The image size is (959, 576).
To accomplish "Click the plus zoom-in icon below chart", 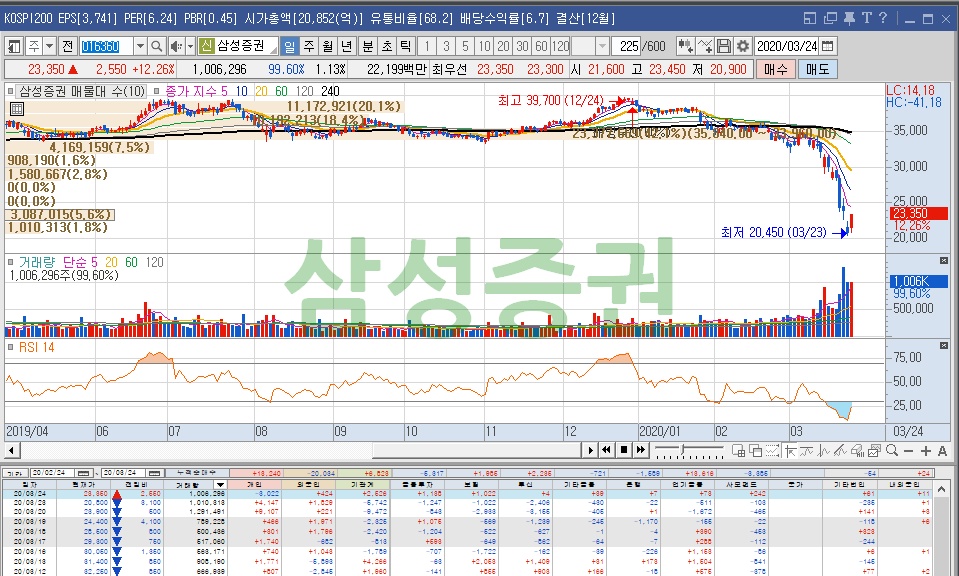I will point(926,451).
